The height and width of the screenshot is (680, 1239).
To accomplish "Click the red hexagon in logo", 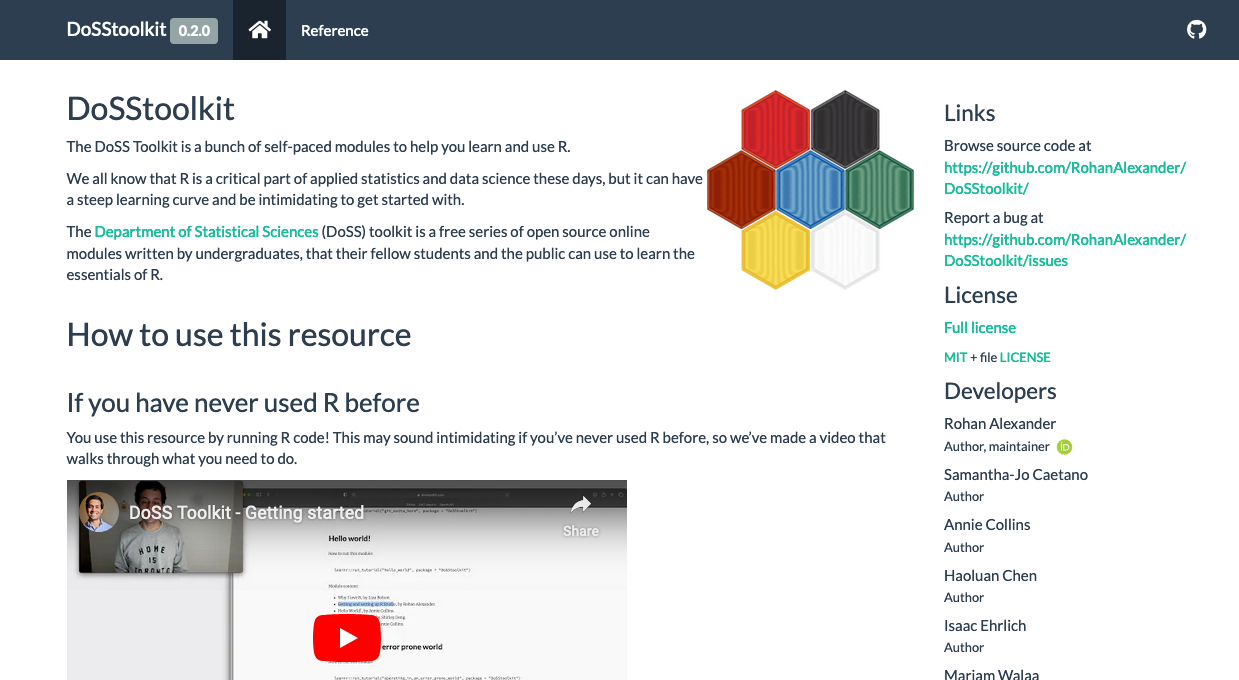I will pos(775,129).
